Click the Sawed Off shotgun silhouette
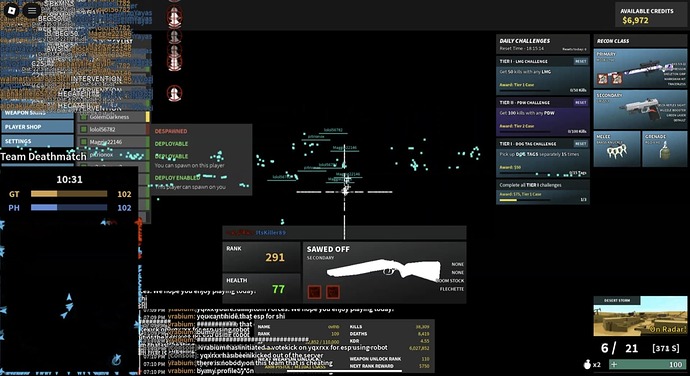This screenshot has height=376, width=690. coord(383,269)
